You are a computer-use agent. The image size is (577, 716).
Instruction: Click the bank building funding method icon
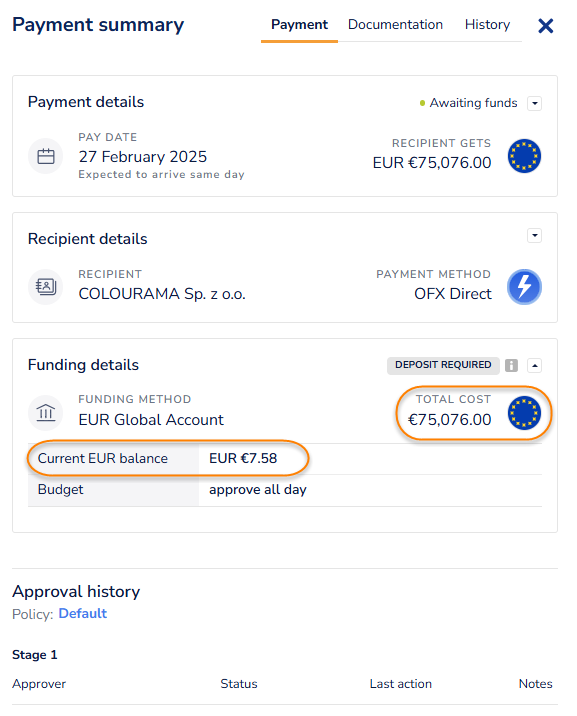[x=46, y=413]
